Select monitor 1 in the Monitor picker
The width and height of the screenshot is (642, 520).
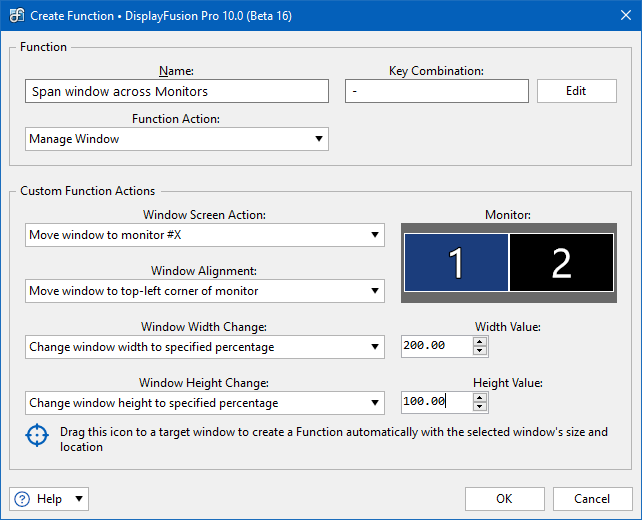(456, 262)
